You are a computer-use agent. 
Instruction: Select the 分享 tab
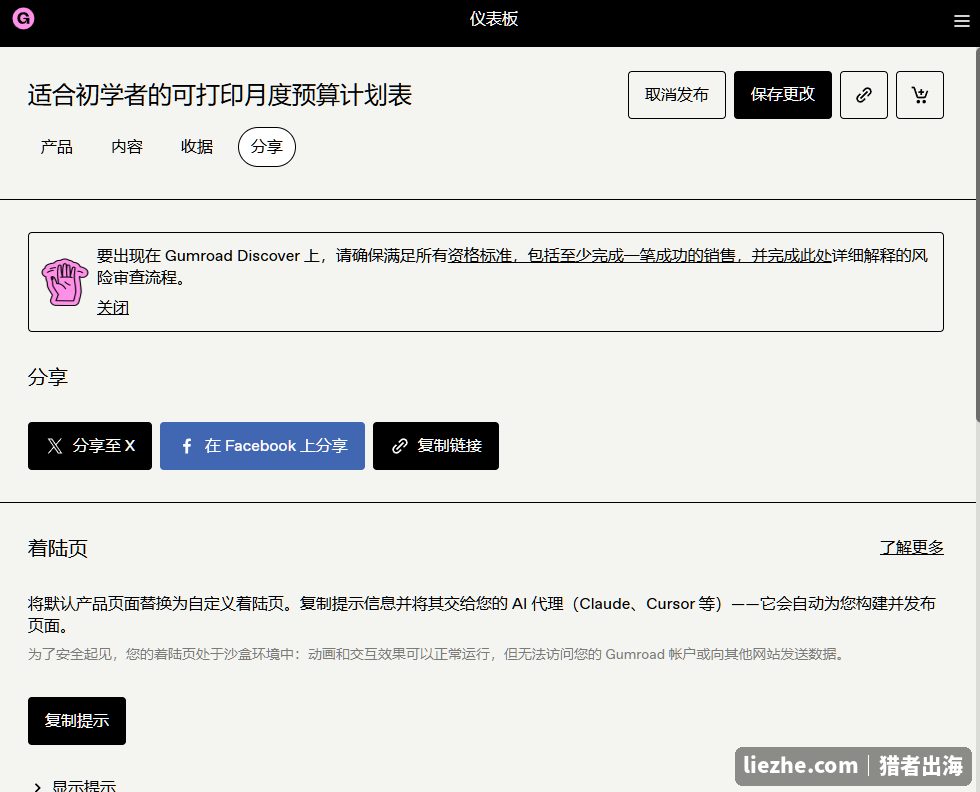coord(267,147)
